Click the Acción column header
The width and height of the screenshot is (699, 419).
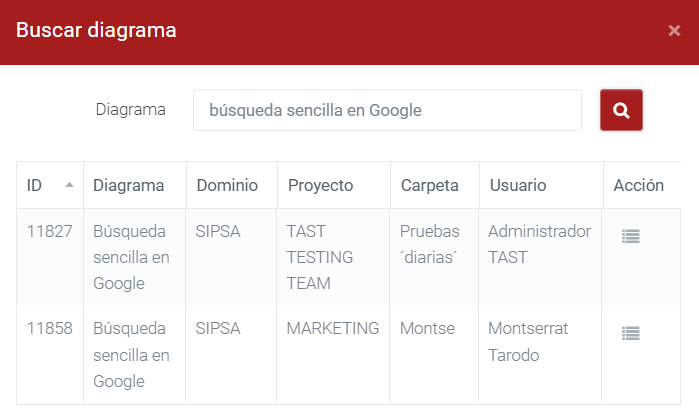[x=638, y=185]
